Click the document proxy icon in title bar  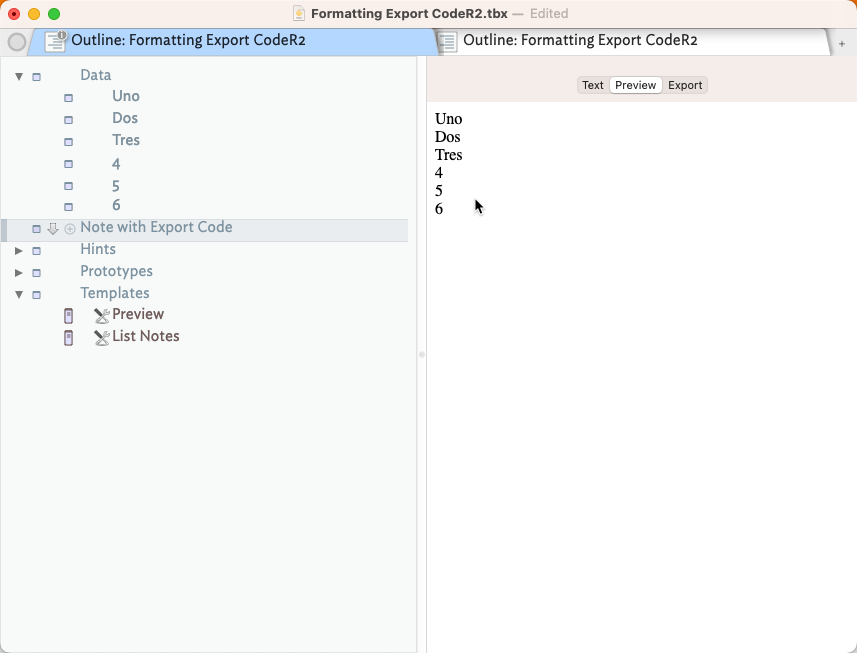coord(299,14)
